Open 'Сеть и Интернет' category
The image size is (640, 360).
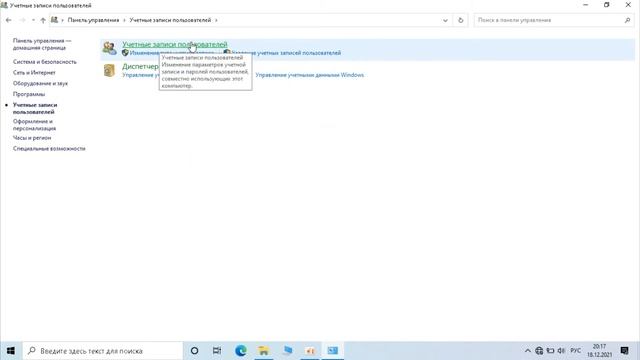(34, 73)
